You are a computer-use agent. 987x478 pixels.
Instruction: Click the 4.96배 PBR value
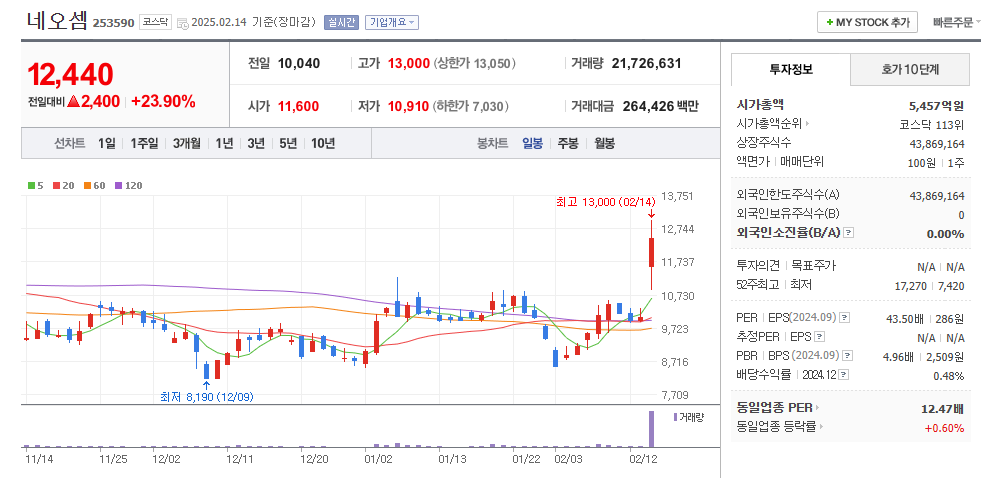898,356
